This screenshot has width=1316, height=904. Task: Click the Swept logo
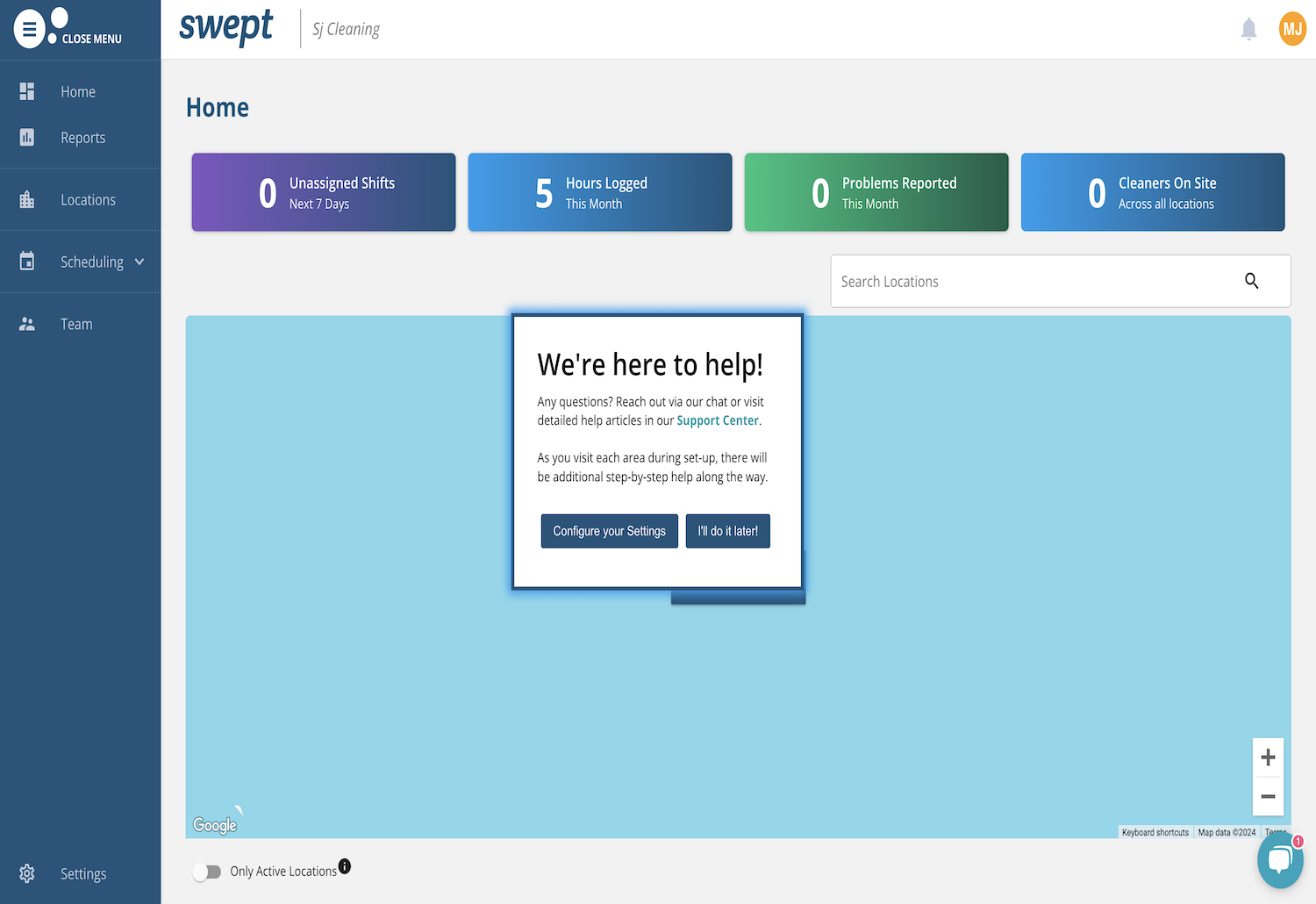[226, 28]
